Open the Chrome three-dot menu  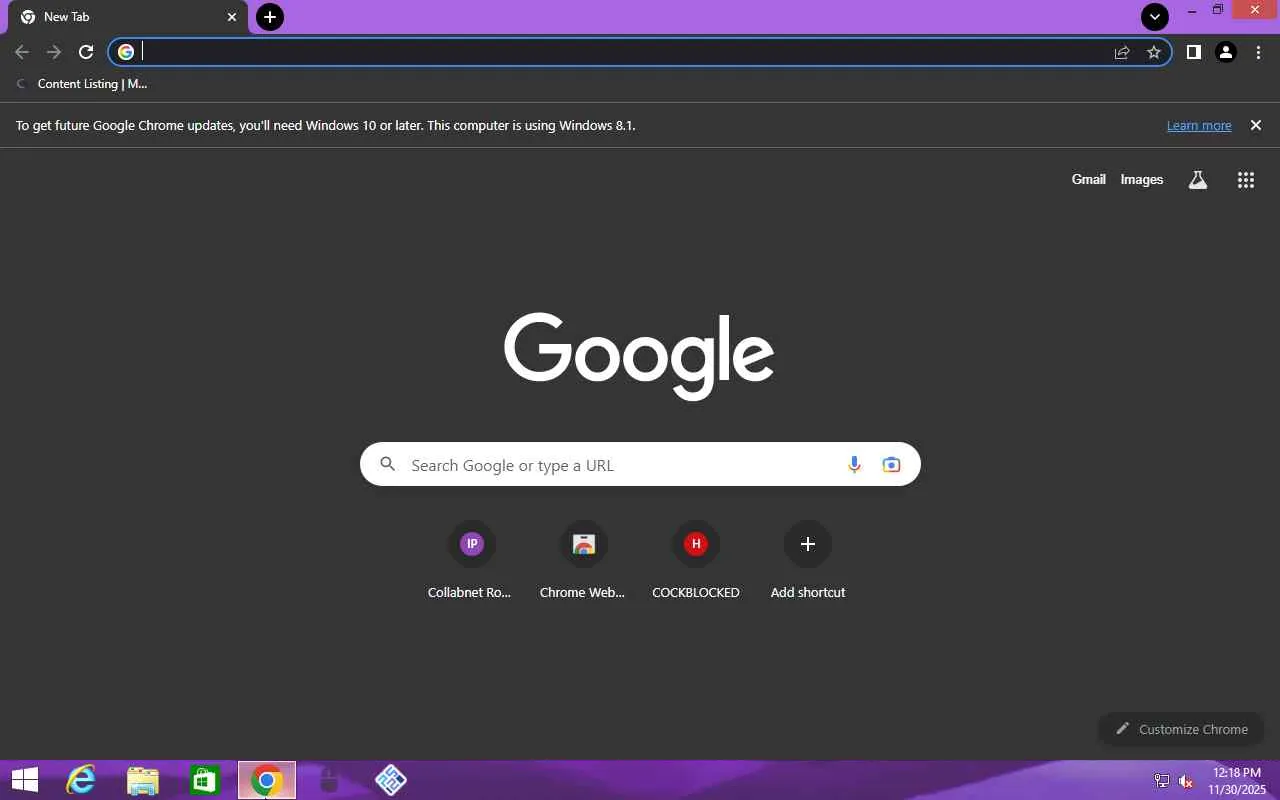1258,52
